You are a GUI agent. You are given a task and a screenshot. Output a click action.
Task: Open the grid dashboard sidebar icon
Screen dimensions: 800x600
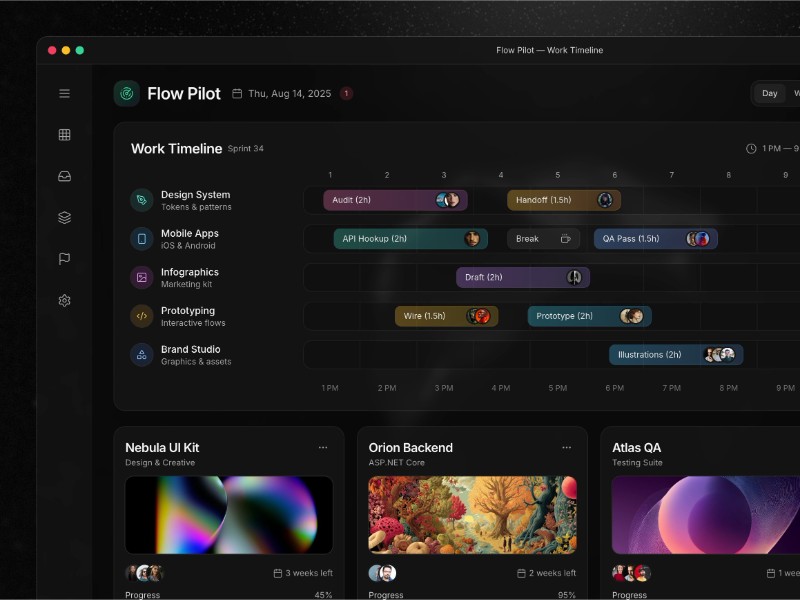coord(64,135)
